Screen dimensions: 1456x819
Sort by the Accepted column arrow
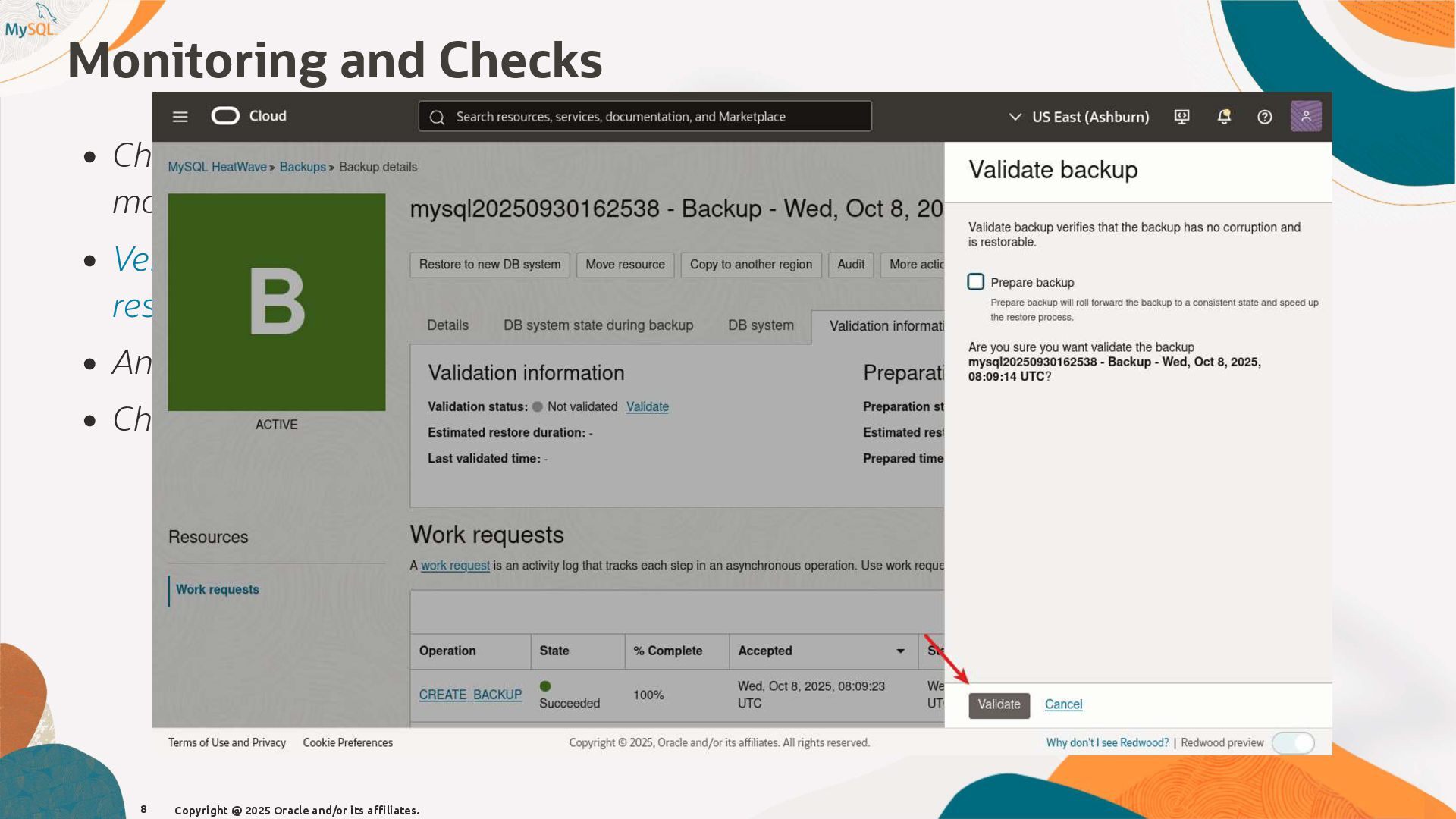pos(900,651)
